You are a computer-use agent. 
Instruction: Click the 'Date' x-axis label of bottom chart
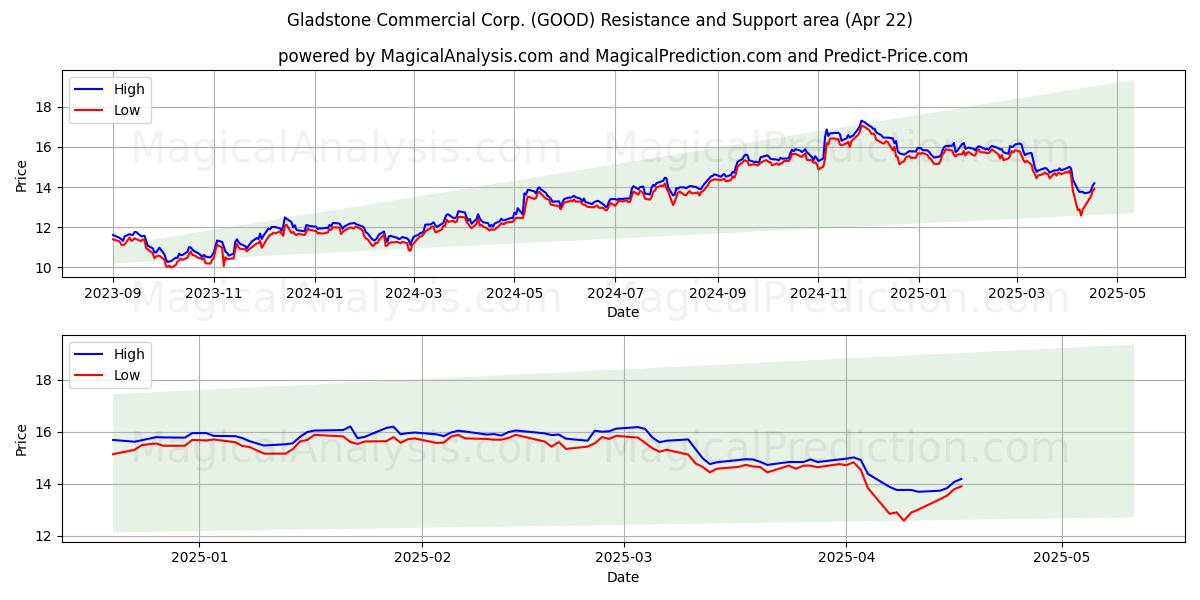tap(623, 577)
